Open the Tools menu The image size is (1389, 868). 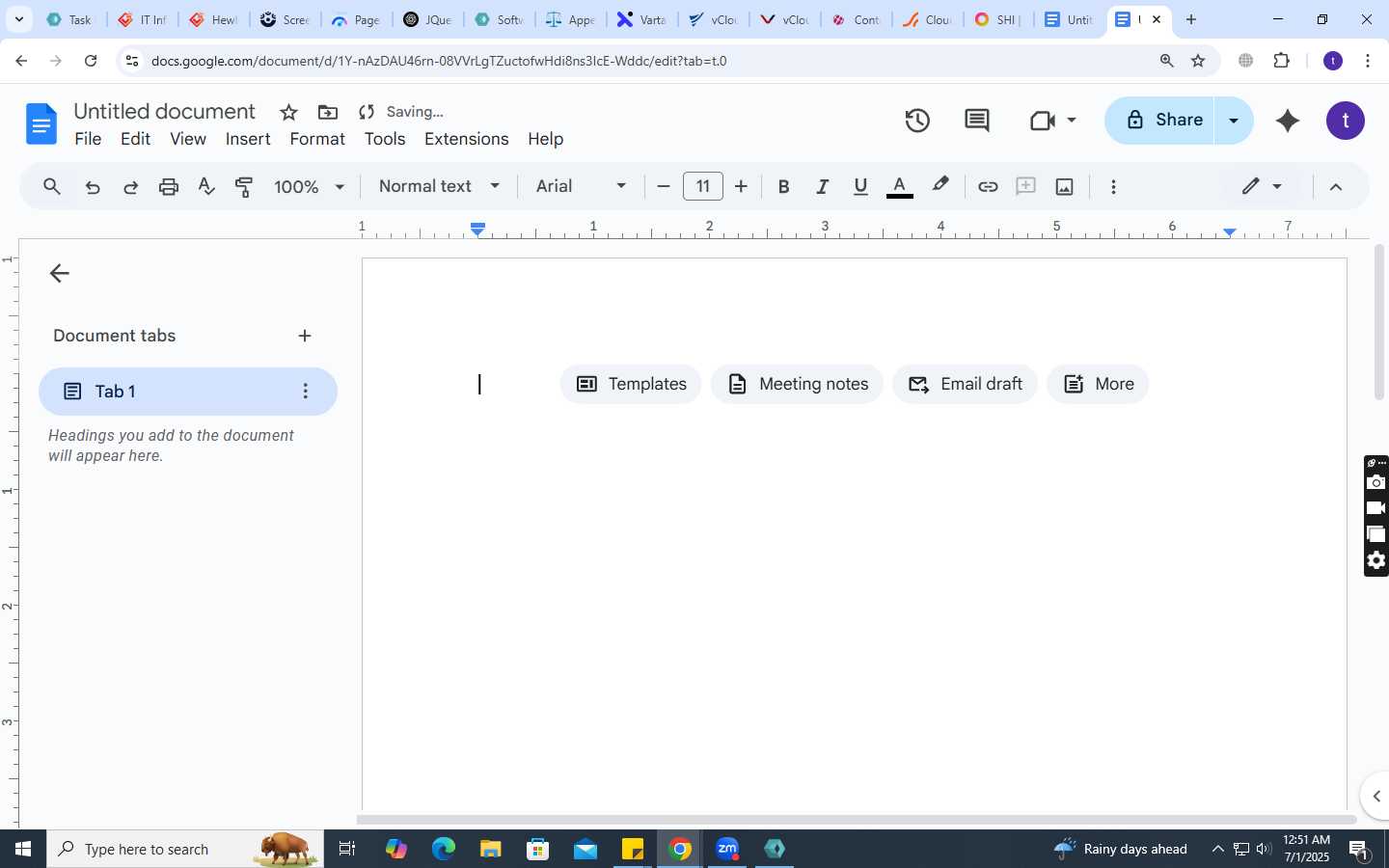tap(385, 139)
